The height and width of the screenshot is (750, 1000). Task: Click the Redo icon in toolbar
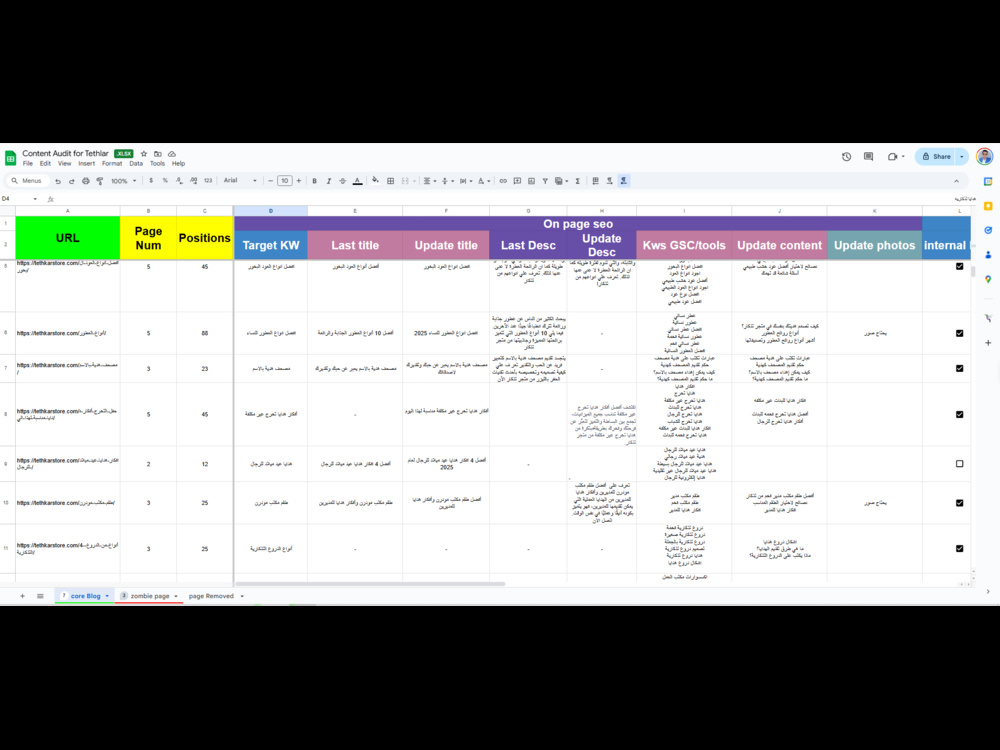[71, 181]
